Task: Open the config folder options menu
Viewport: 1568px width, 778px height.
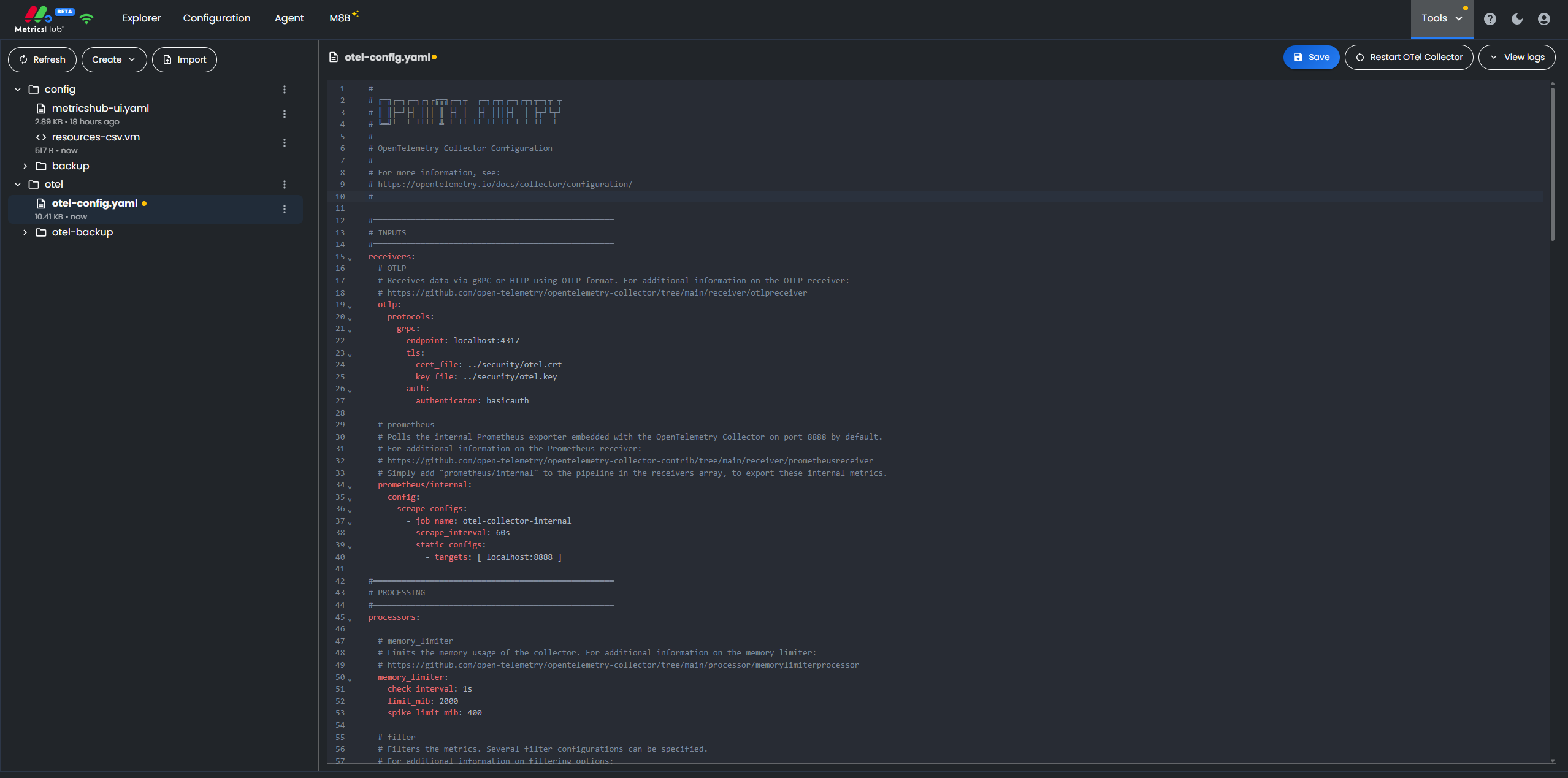Action: click(x=285, y=90)
